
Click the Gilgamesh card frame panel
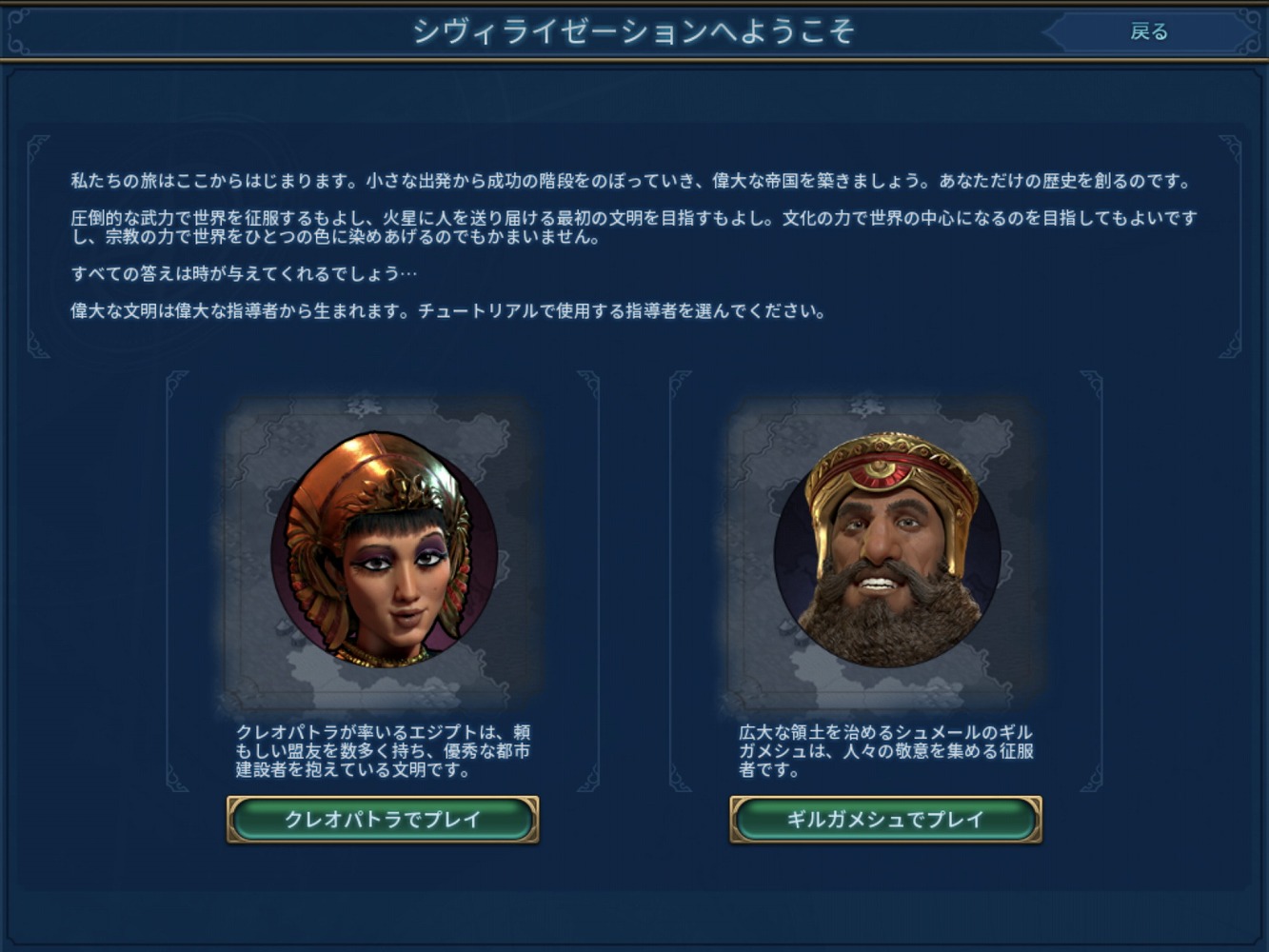coord(885,581)
